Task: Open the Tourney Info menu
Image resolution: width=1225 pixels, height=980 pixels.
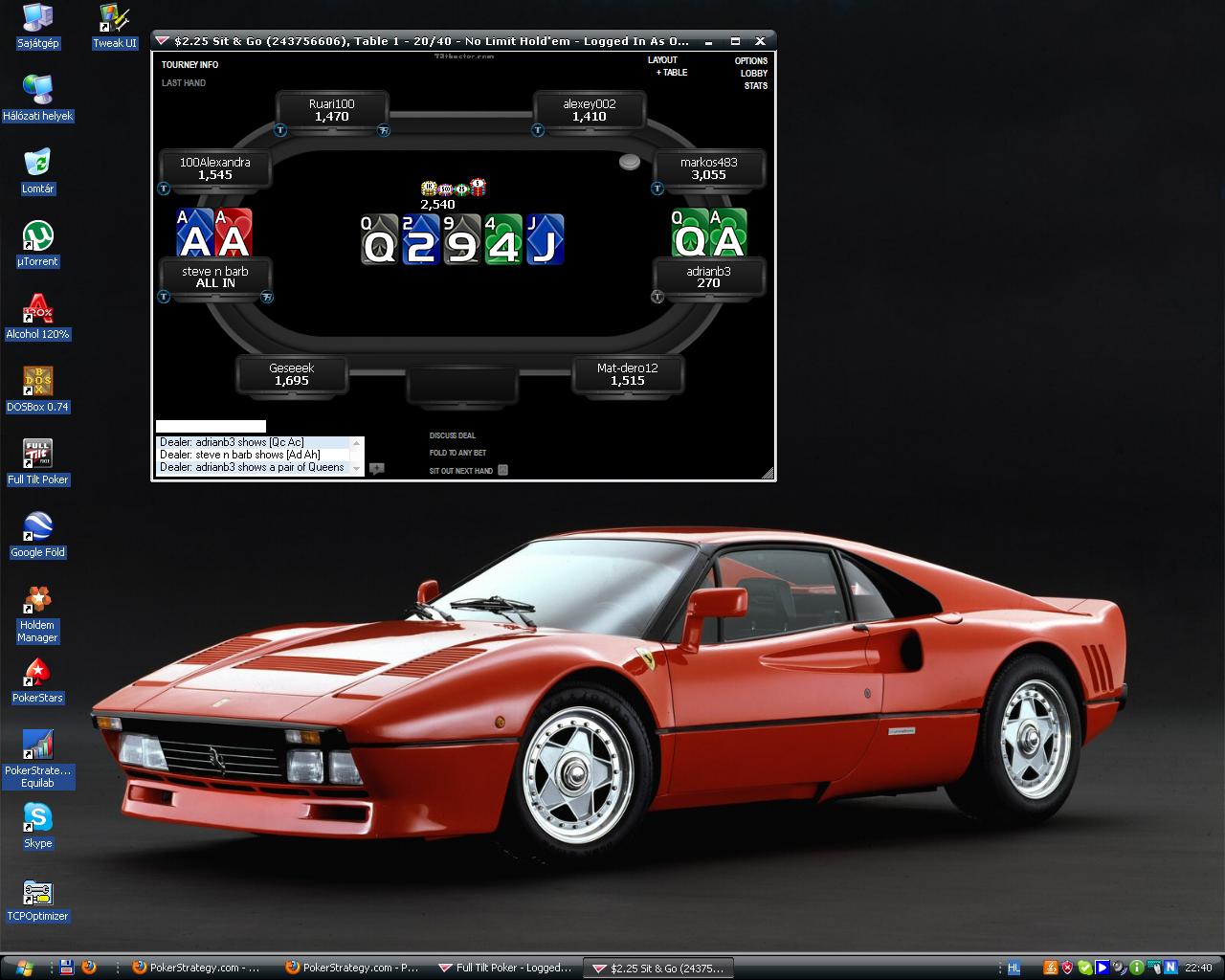Action: [x=189, y=65]
